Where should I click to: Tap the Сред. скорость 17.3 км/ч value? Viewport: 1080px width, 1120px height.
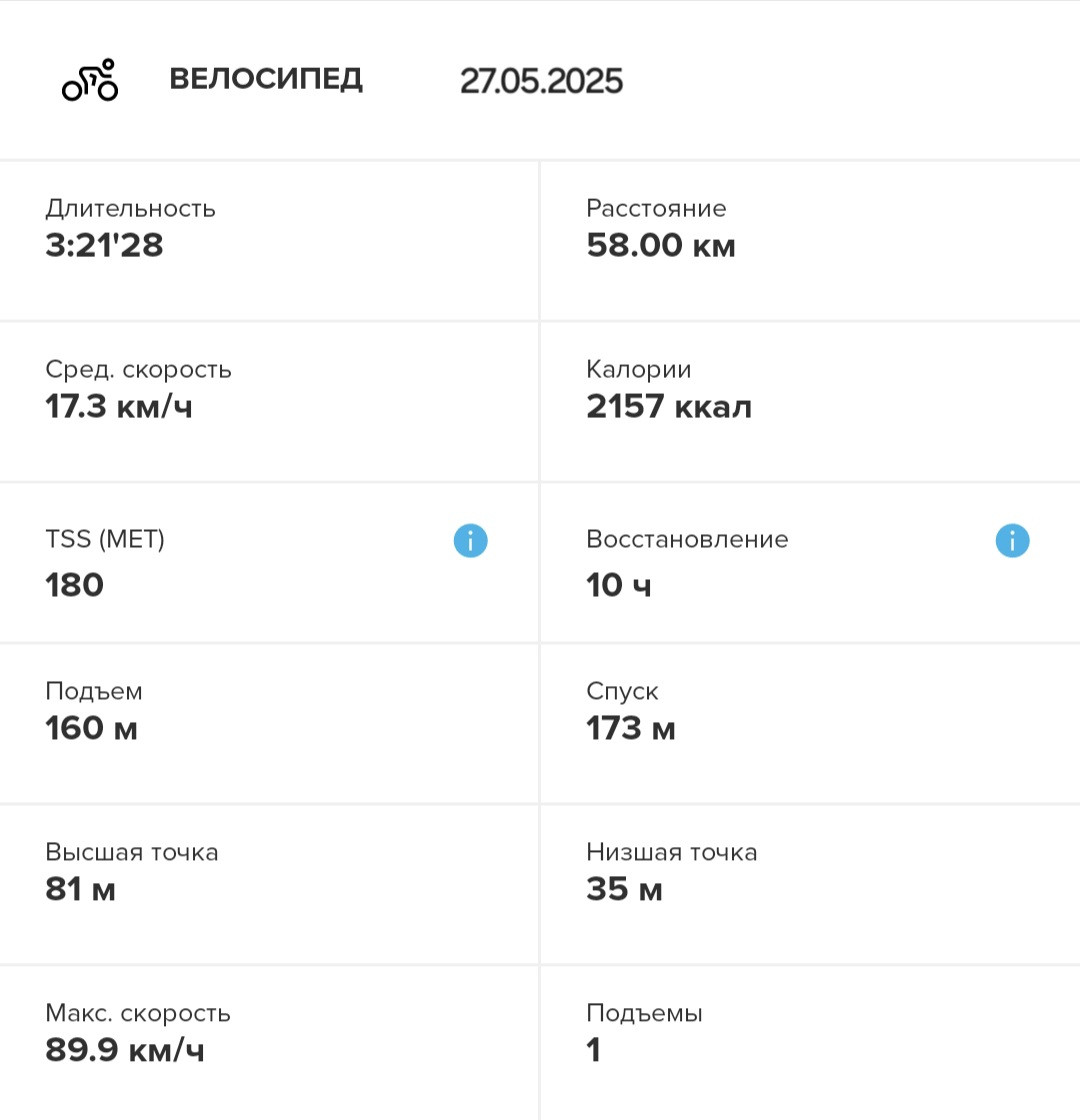click(119, 406)
